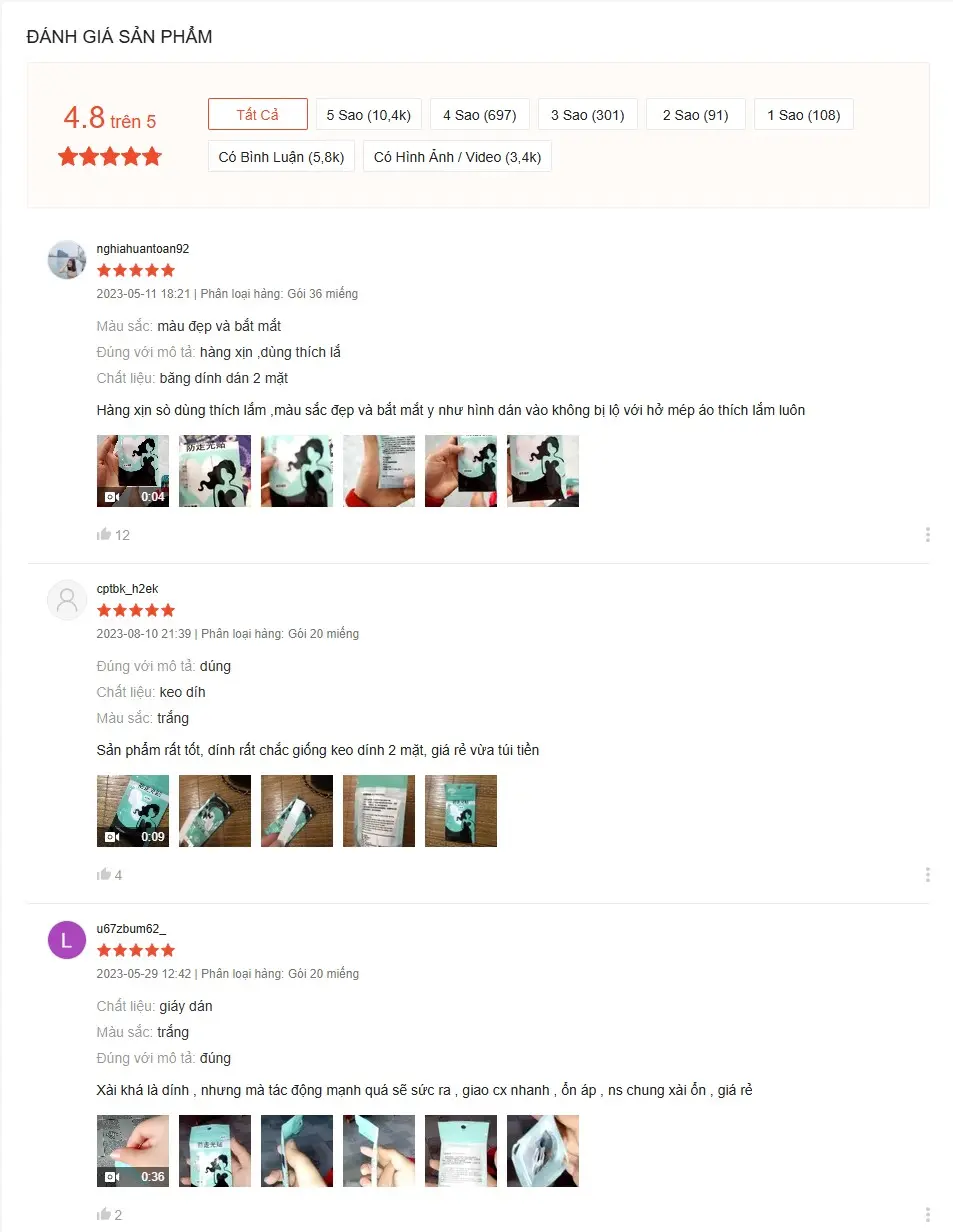Open the purple L avatar of u67zbum62_
This screenshot has height=1232, width=953.
coord(67,940)
